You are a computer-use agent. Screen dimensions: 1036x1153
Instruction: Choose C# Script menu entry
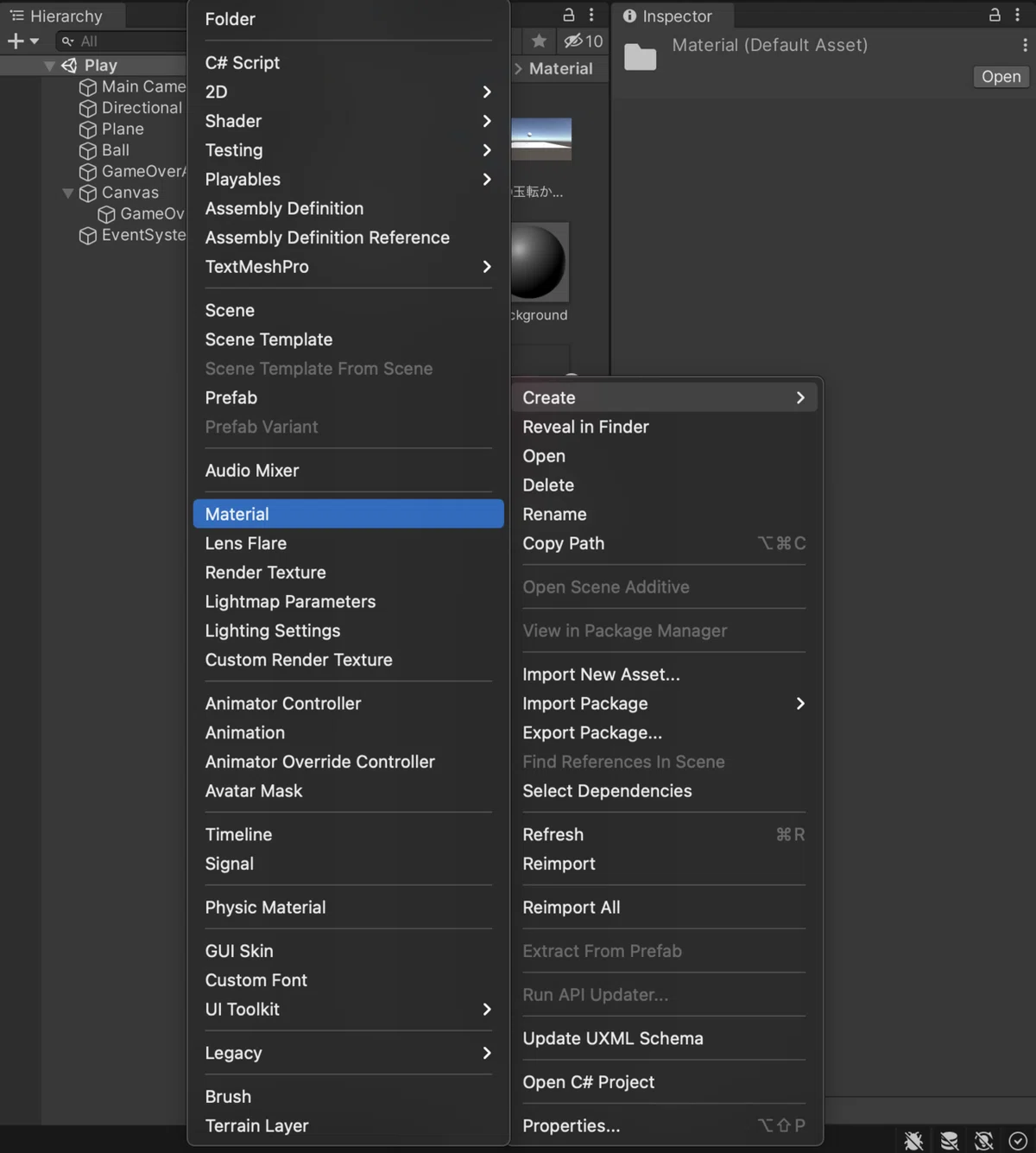(x=348, y=63)
